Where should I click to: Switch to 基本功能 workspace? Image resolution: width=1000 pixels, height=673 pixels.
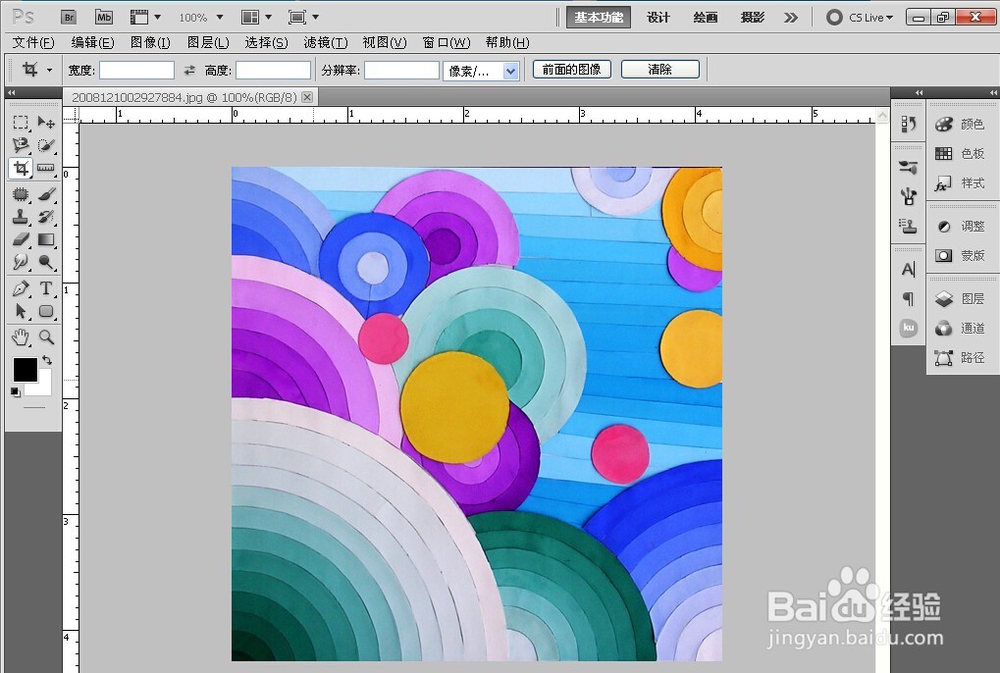(598, 17)
